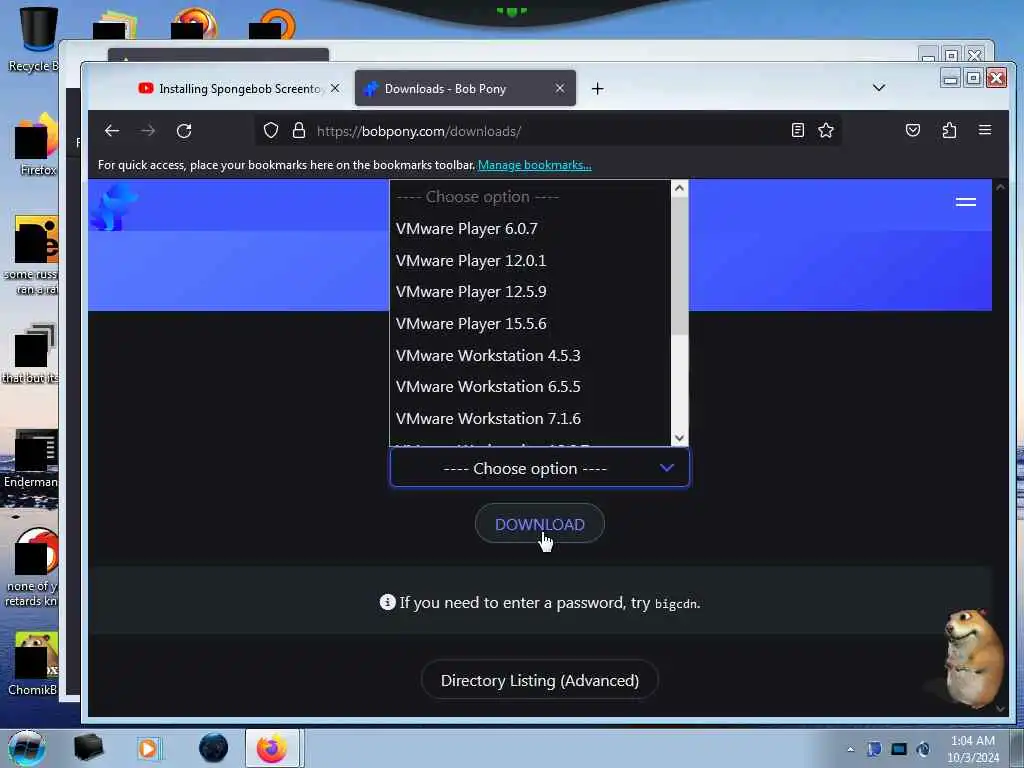The height and width of the screenshot is (768, 1024).
Task: Select VMware Workstation 4.5.3 option
Action: pos(530,355)
